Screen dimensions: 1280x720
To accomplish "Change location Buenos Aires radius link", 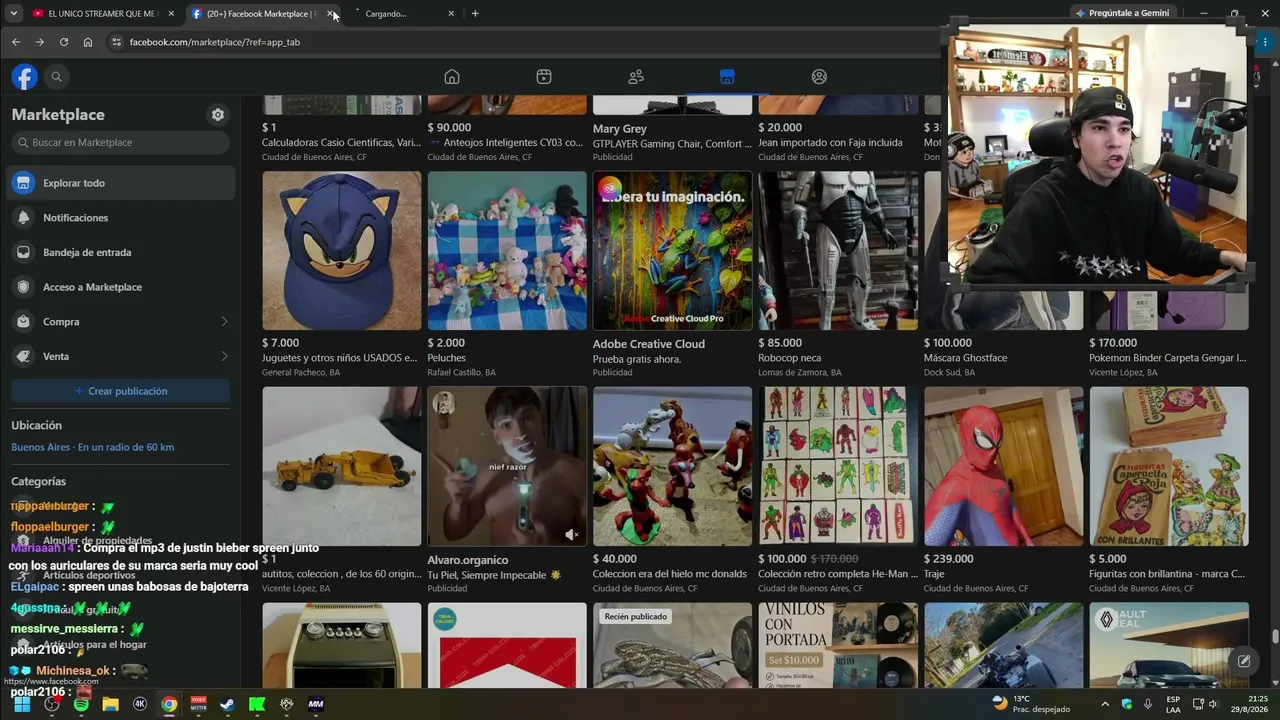I will click(93, 447).
